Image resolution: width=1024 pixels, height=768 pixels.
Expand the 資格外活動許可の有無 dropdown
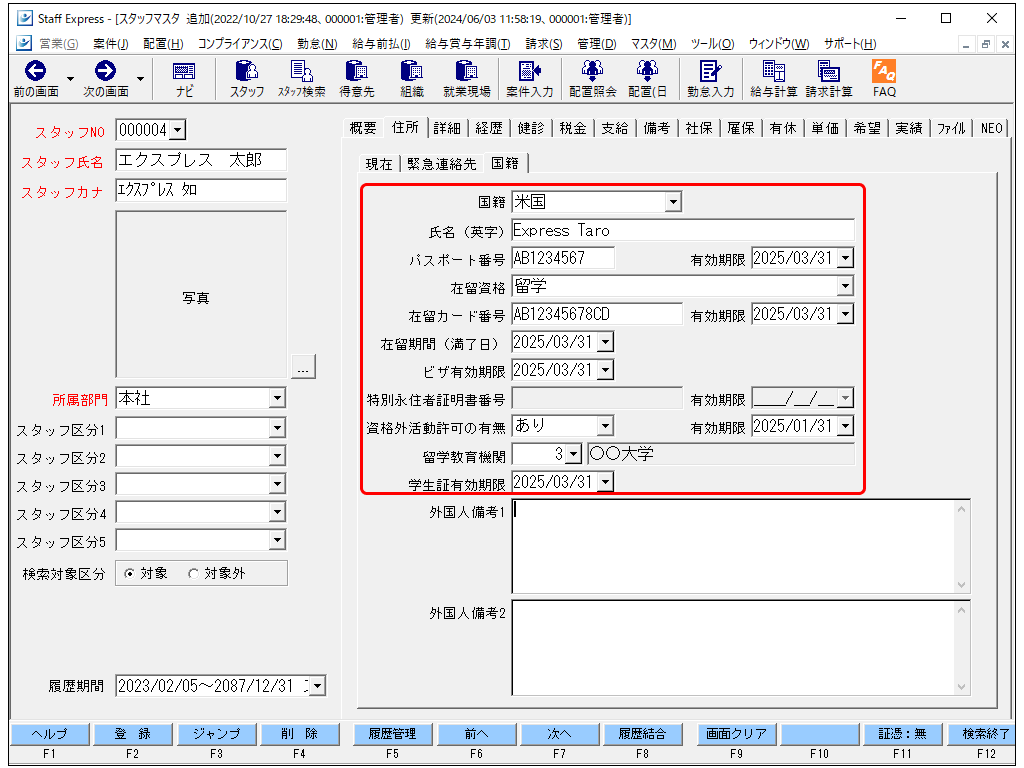(605, 426)
